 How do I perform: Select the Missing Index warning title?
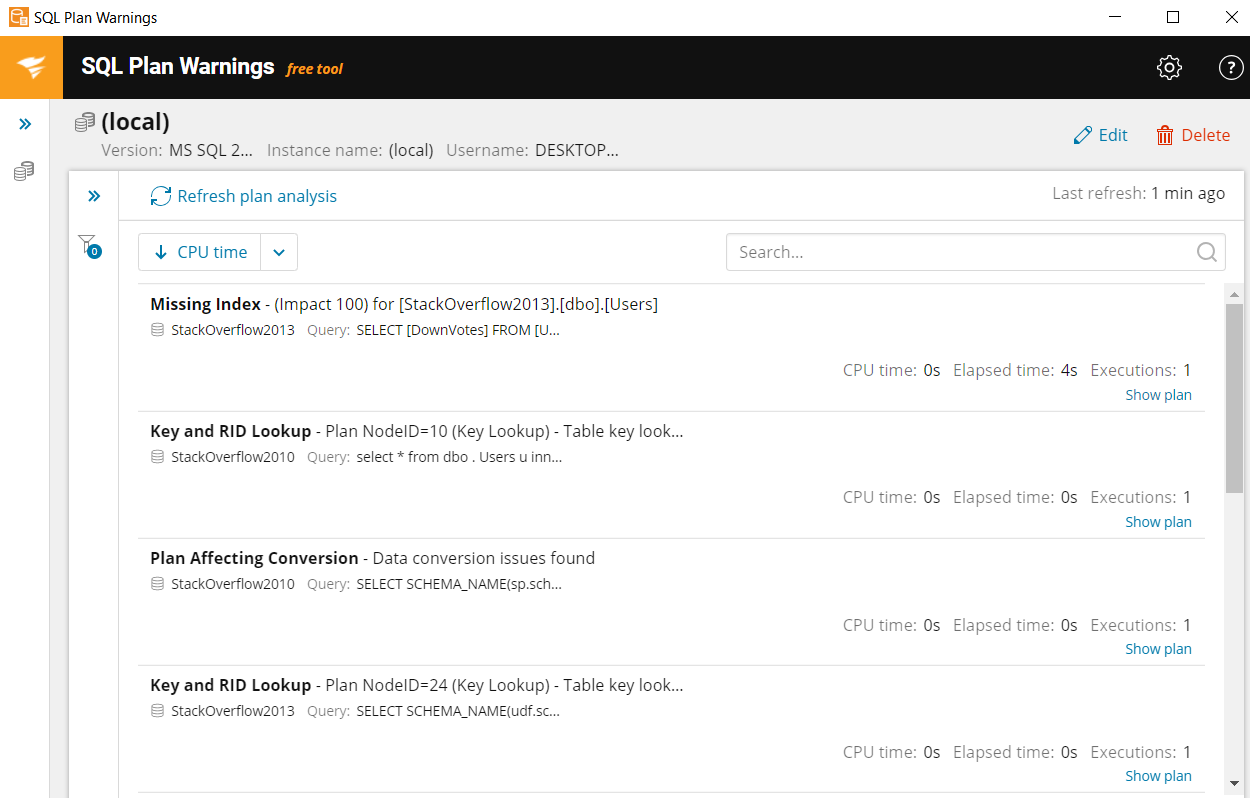coord(205,304)
